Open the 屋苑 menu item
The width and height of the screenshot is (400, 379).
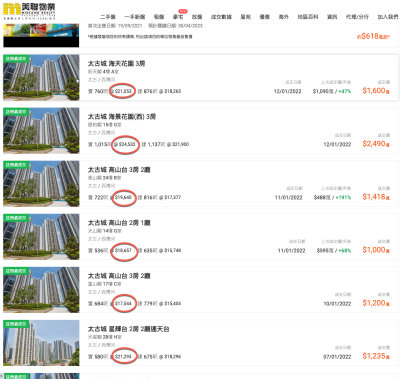click(245, 17)
